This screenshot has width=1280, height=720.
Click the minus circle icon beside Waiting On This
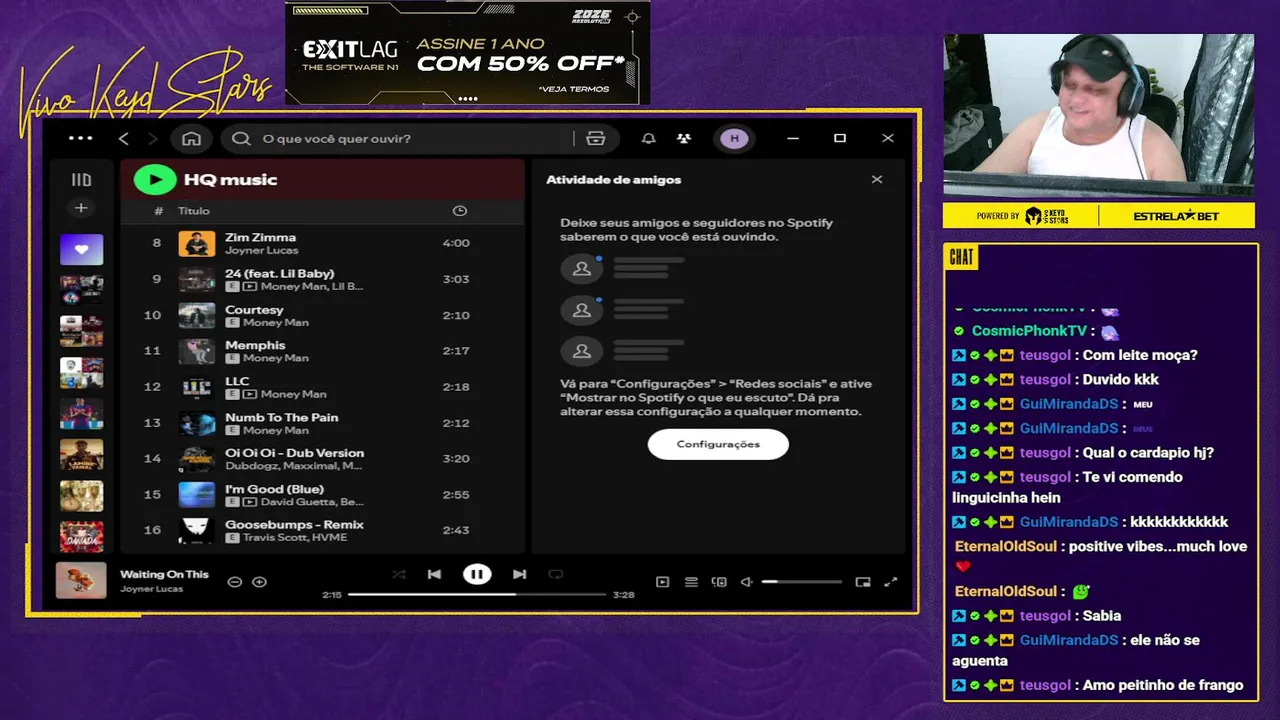click(235, 582)
